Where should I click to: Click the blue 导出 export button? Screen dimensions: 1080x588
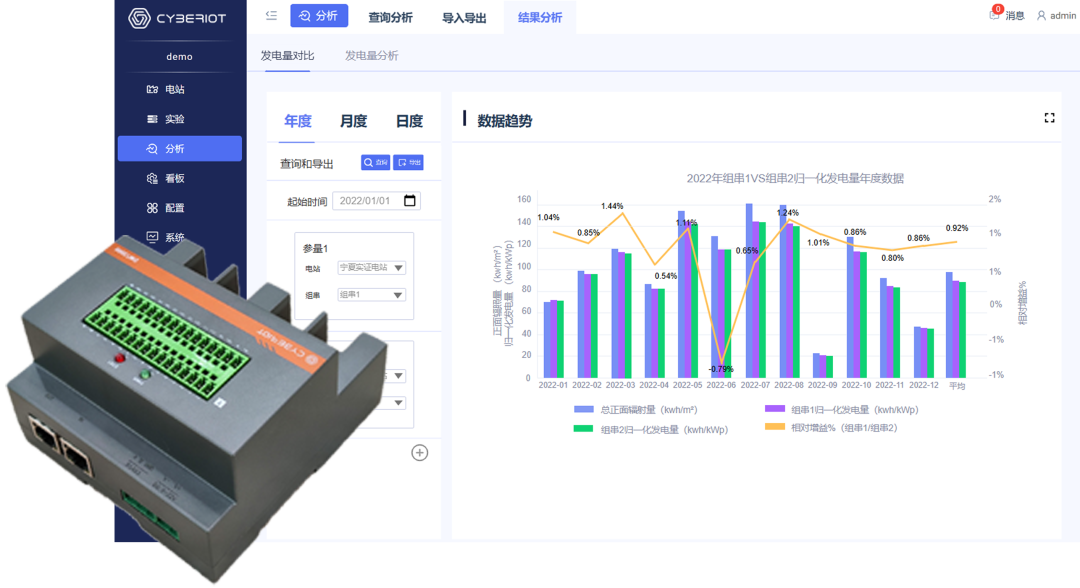coord(408,162)
